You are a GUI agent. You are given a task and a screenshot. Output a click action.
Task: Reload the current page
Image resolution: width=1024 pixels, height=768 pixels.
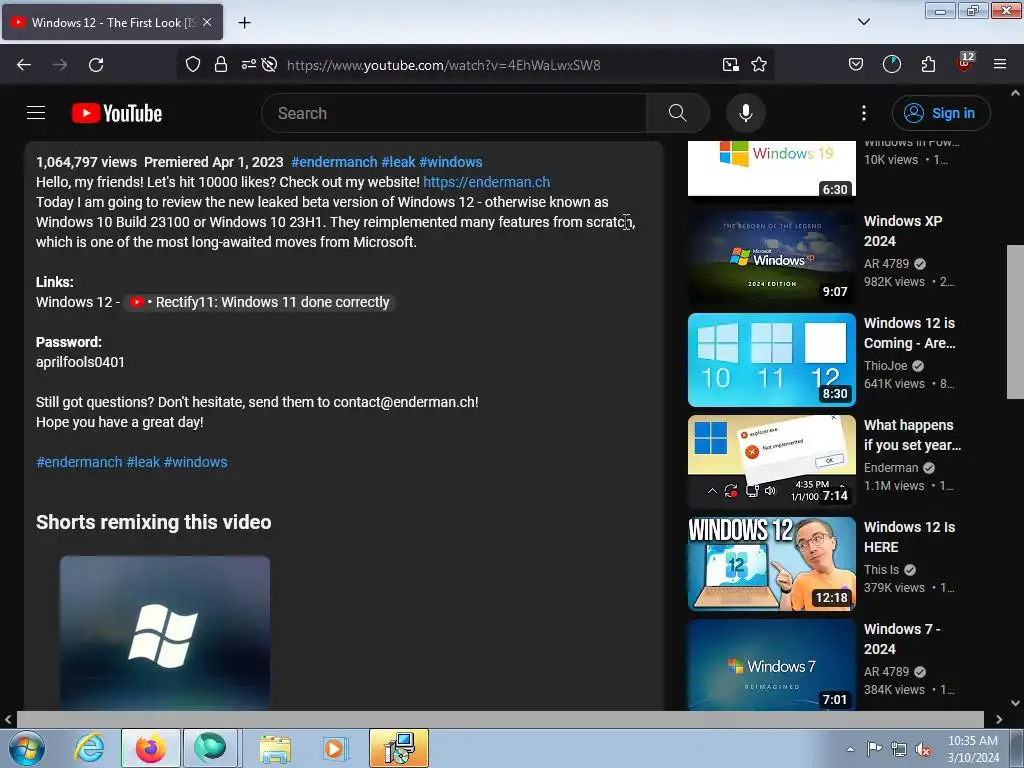coord(96,65)
